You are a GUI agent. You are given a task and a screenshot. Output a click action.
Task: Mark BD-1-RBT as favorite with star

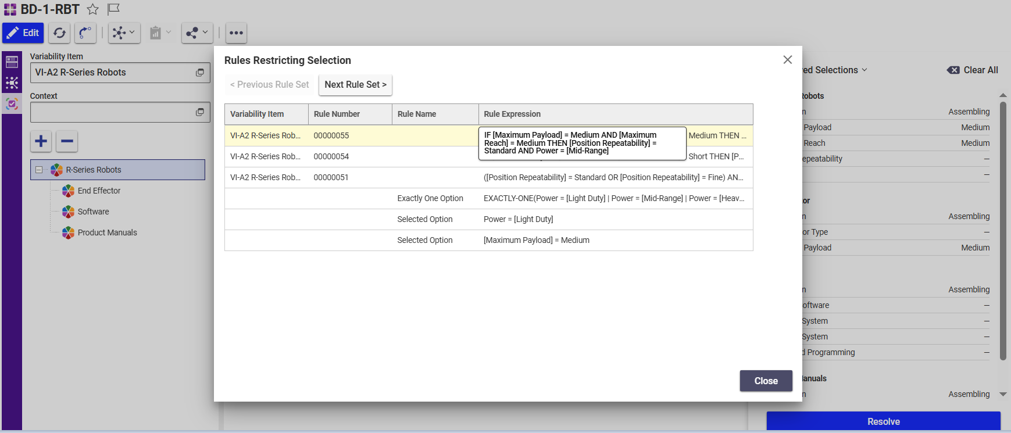tap(93, 10)
